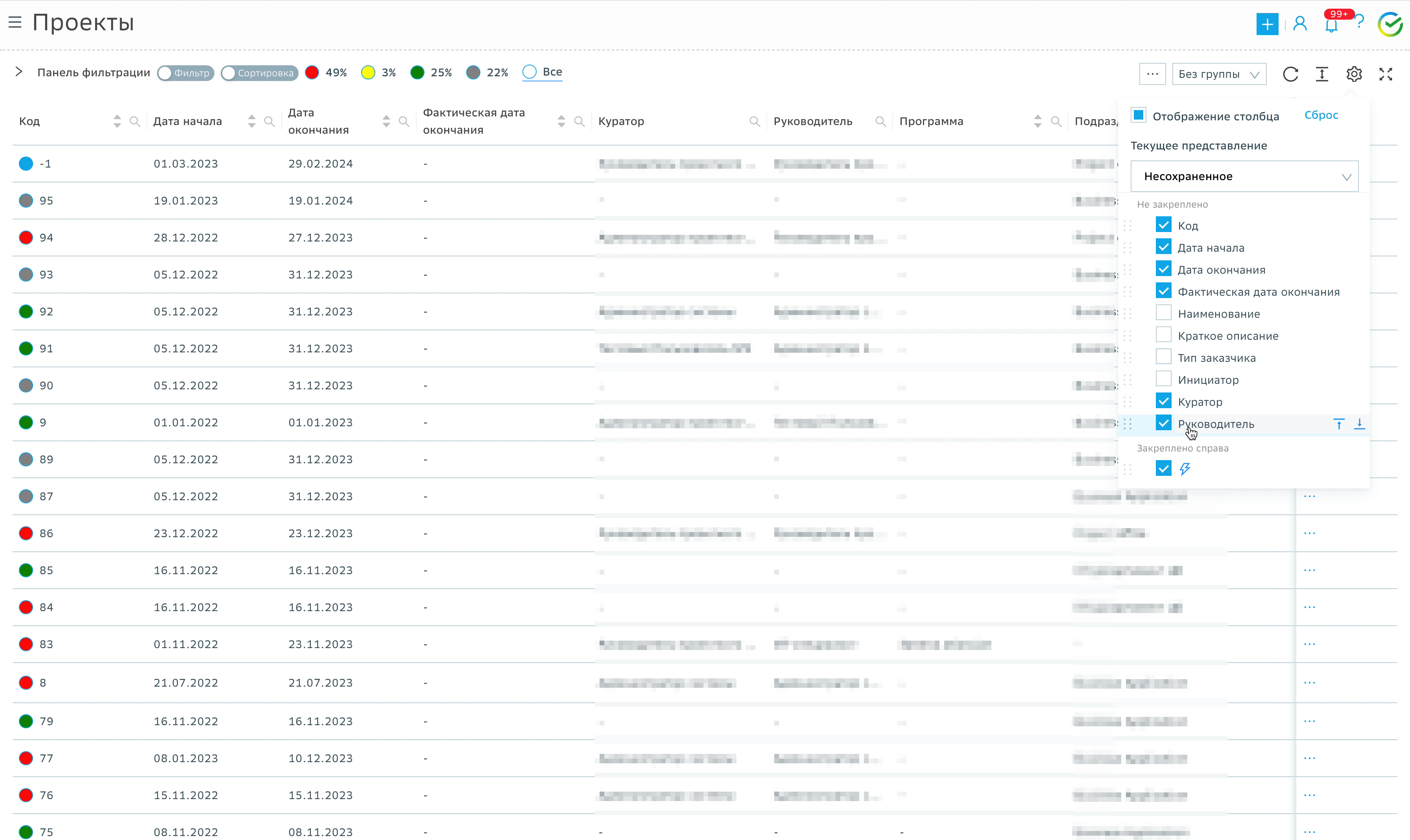Expand the Панель фильтрации chevron
Image resolution: width=1410 pixels, height=840 pixels.
tap(18, 72)
